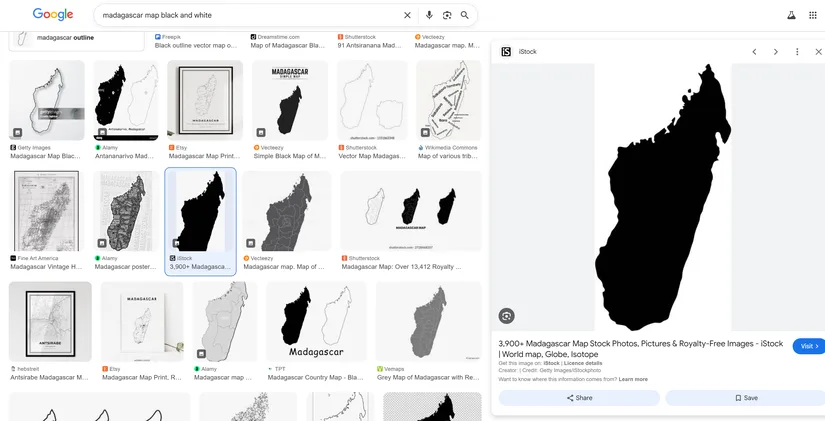
Task: Click 'Simple Black Map of M...' caption
Action: pos(290,156)
